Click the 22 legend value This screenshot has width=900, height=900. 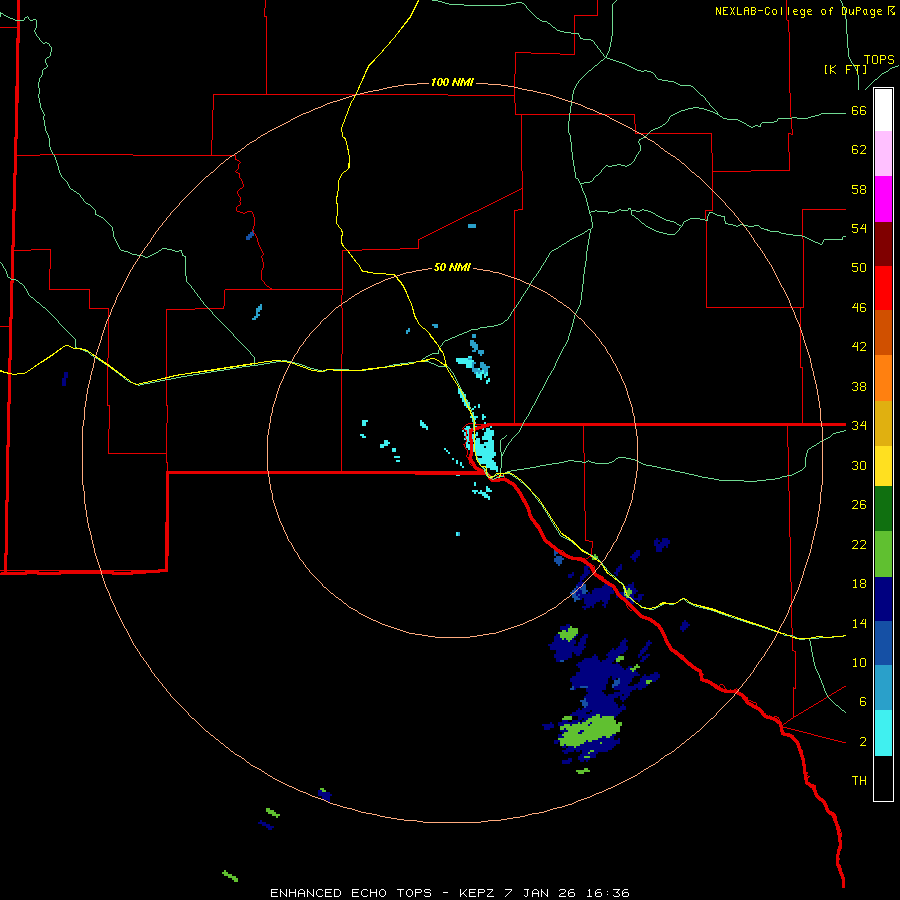click(859, 544)
